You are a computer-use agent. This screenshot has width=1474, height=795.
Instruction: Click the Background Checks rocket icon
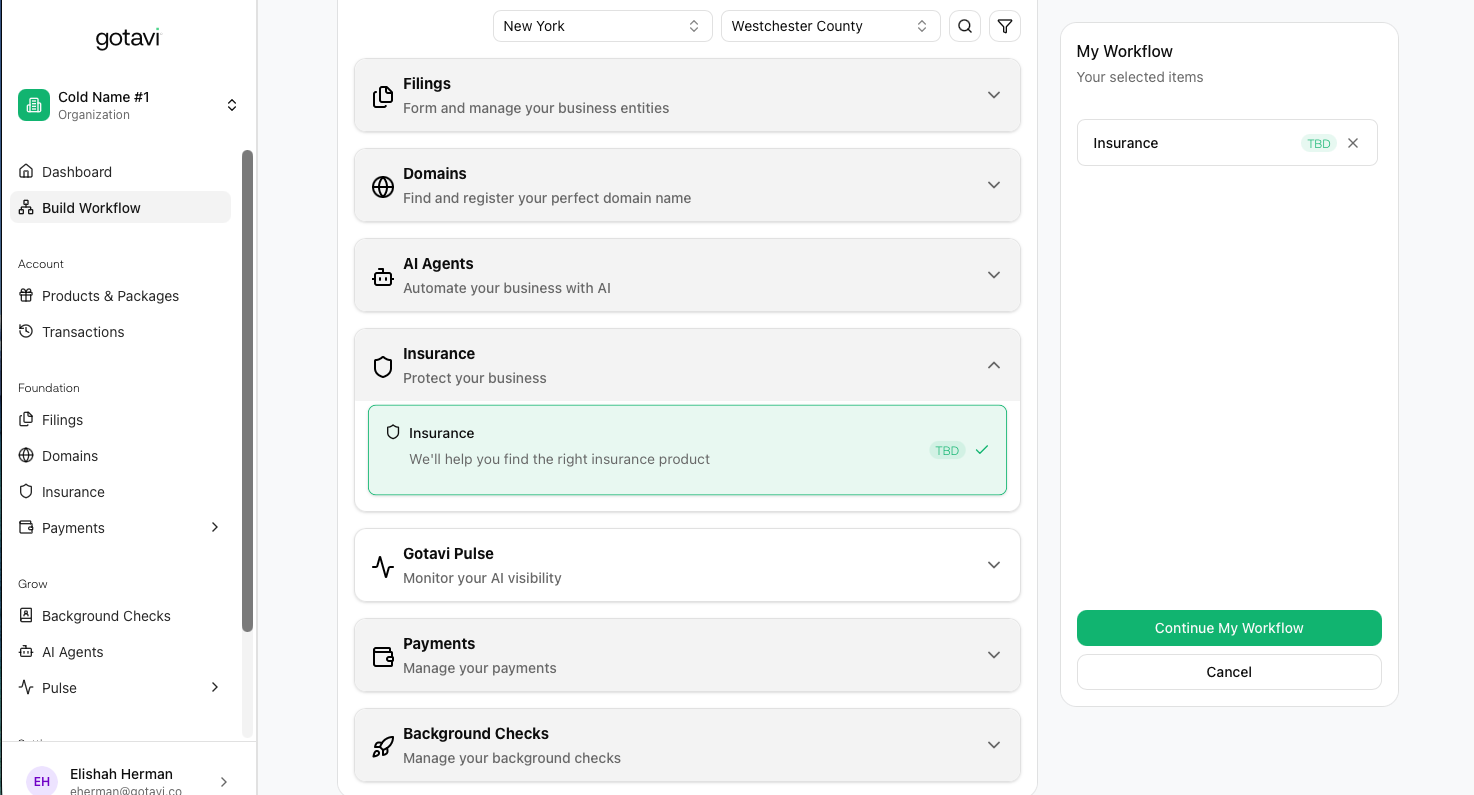point(383,746)
